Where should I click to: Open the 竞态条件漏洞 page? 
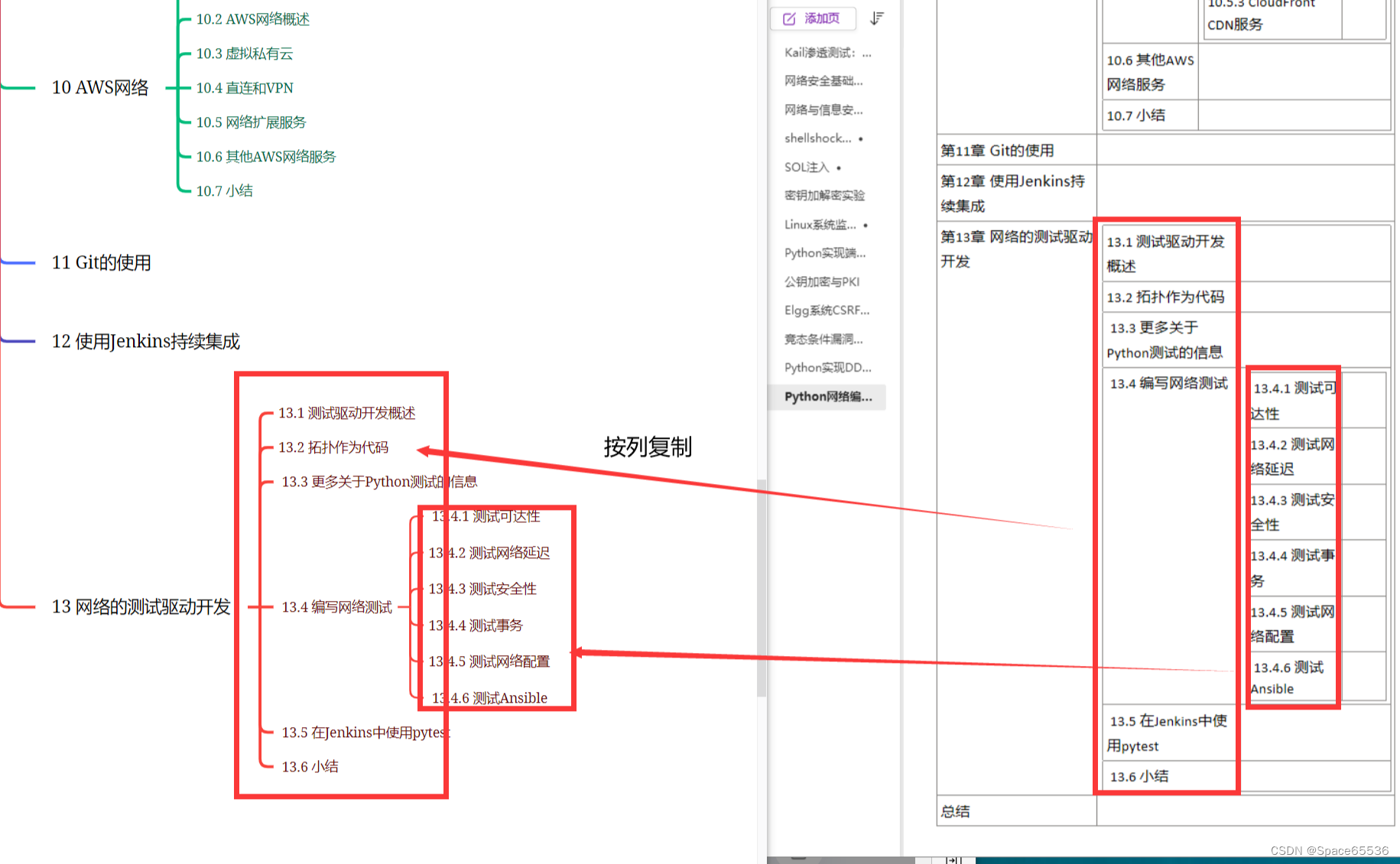click(823, 339)
